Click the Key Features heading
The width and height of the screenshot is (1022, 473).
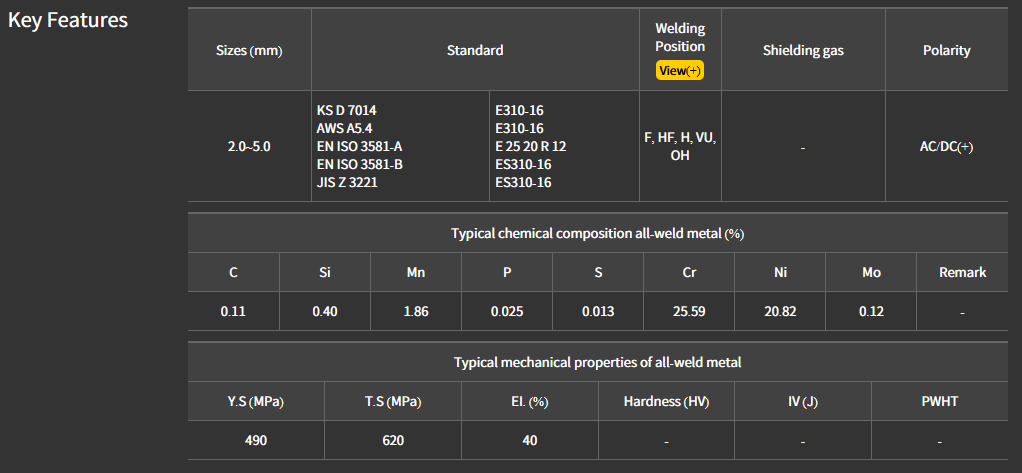coord(68,20)
